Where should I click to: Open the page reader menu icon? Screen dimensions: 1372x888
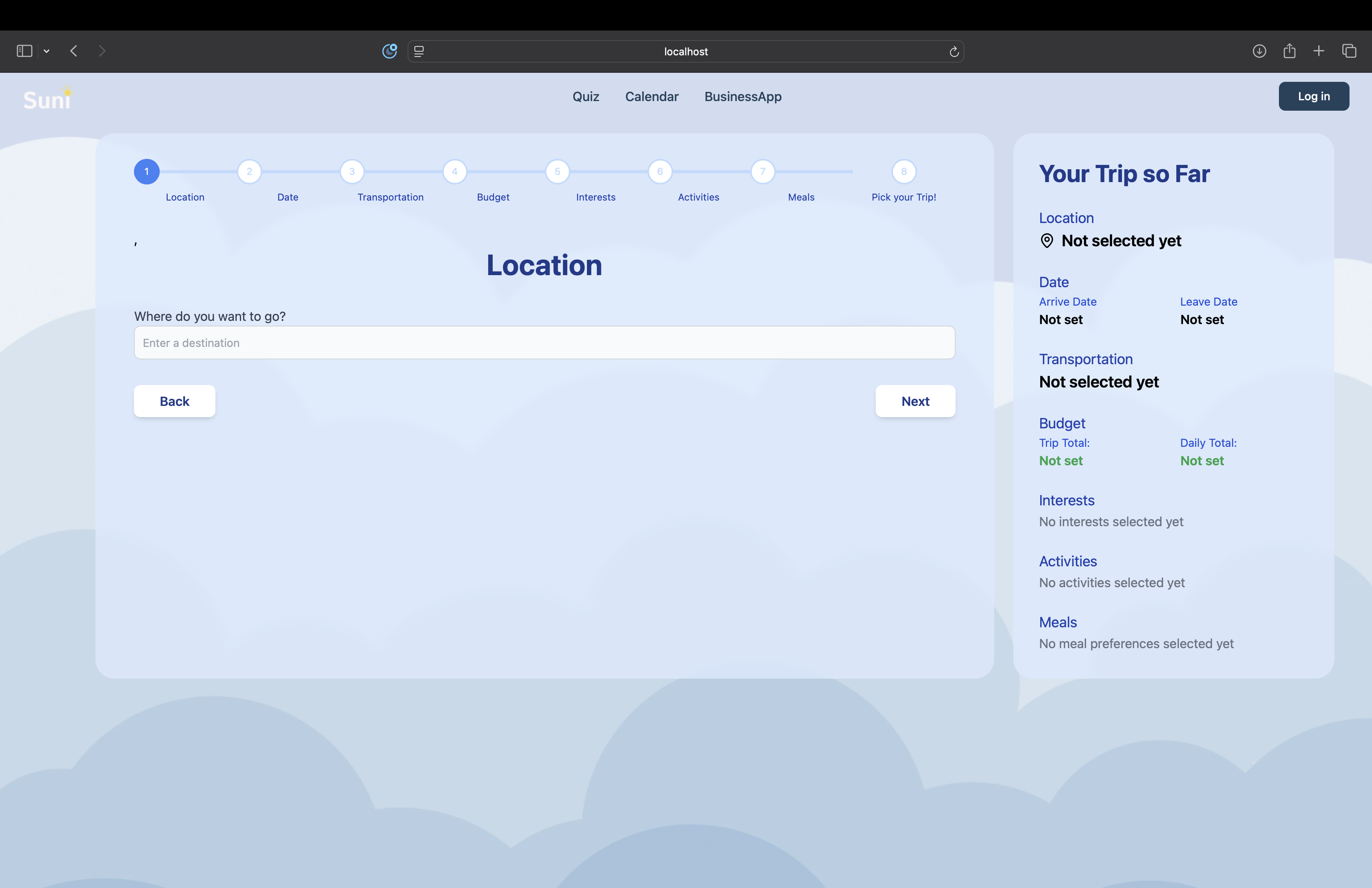point(419,51)
